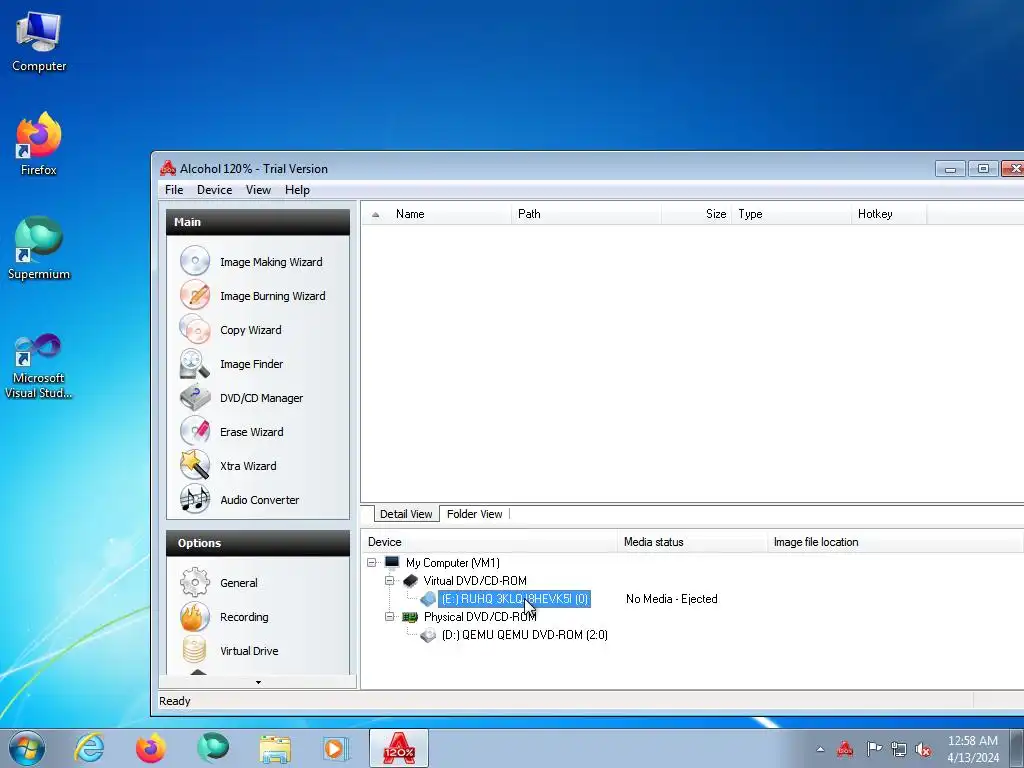Open the Help menu
Screen dimensions: 1024x768
[297, 190]
